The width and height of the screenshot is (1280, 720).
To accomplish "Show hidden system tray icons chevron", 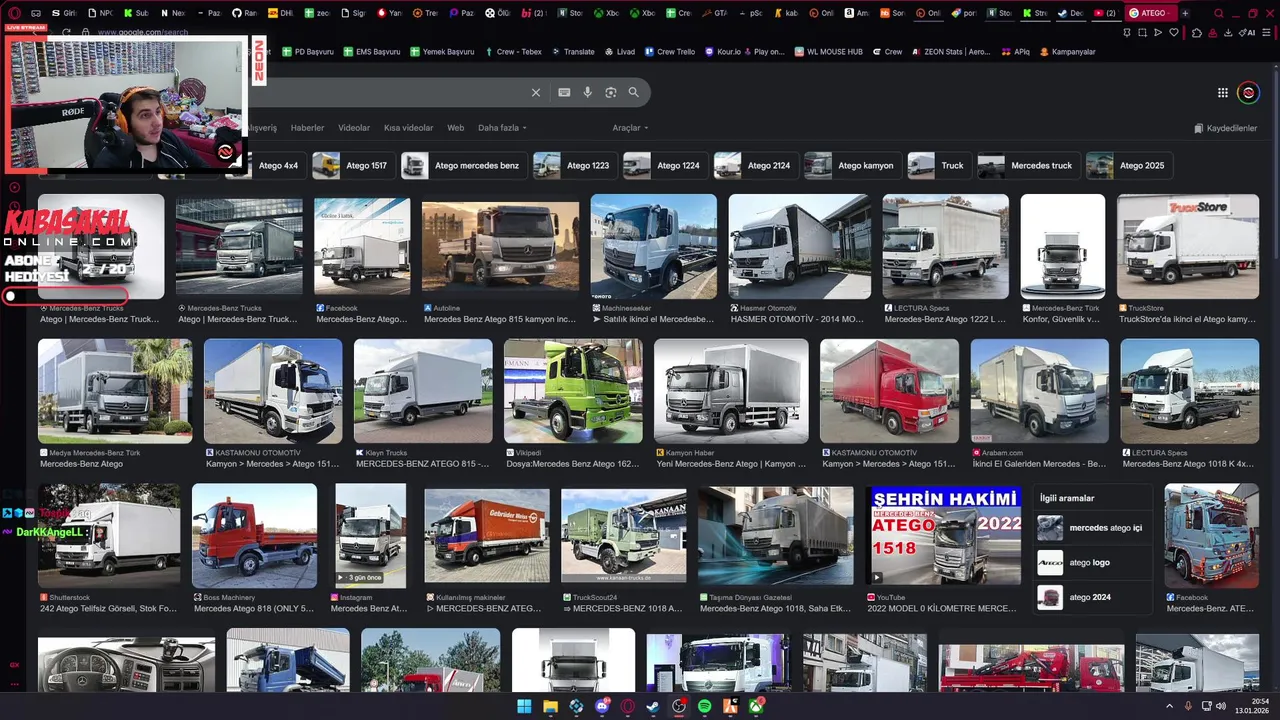I will coord(1169,706).
